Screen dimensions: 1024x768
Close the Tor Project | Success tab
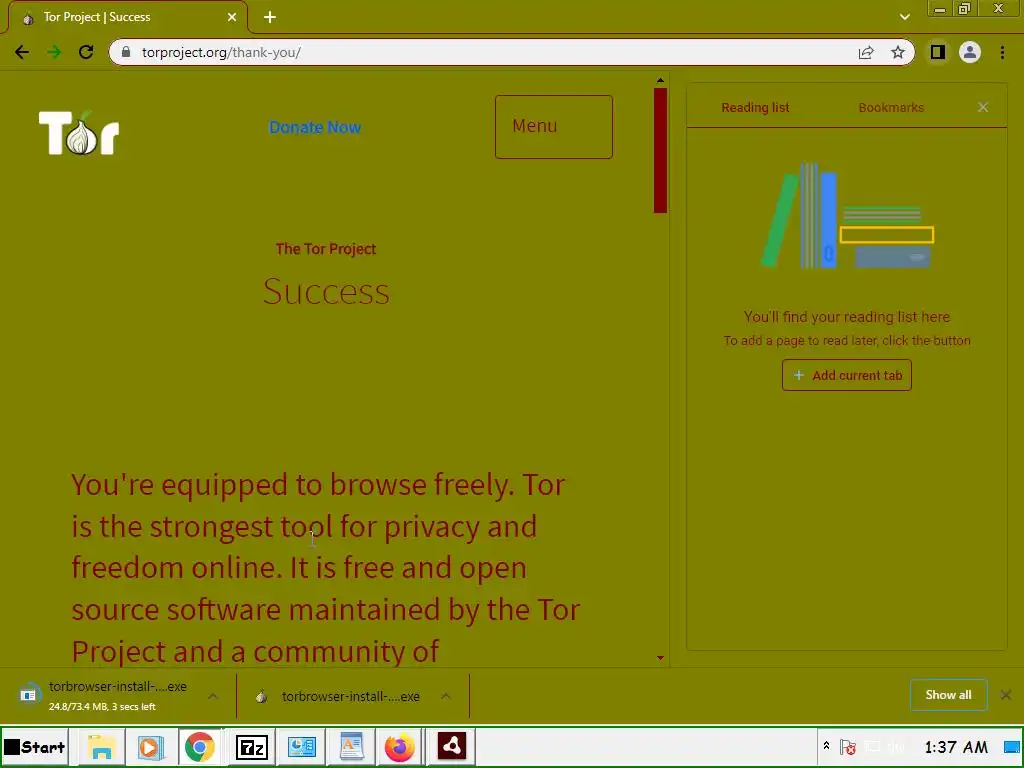[232, 17]
